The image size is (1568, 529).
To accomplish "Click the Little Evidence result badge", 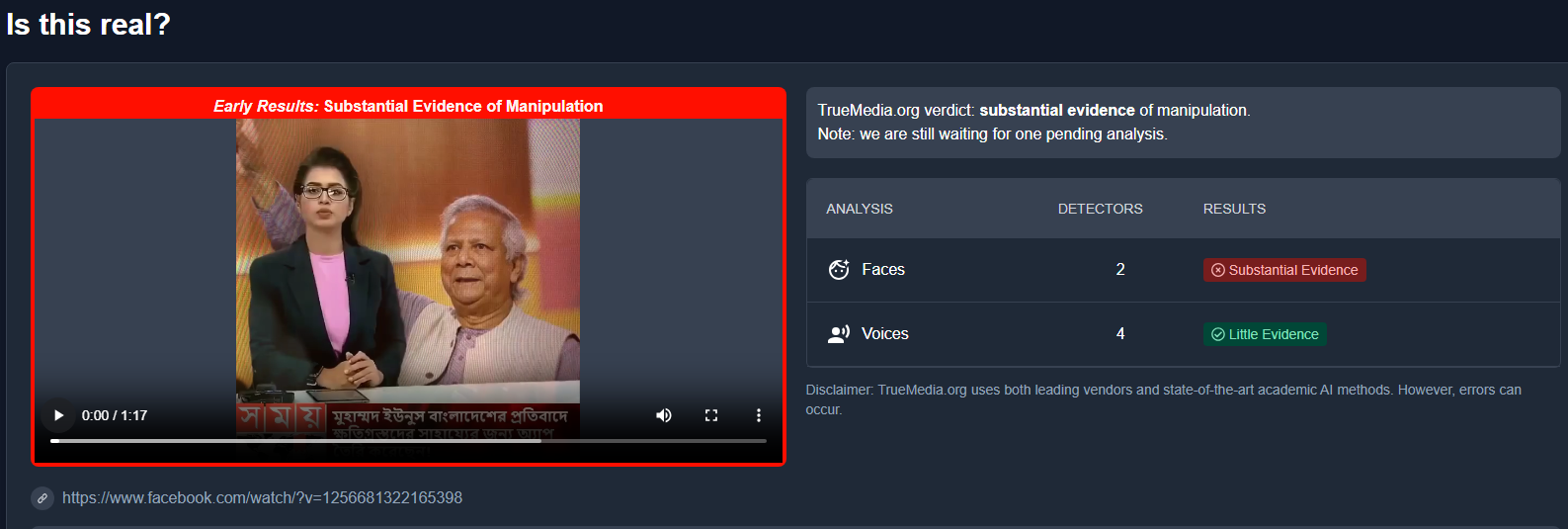I will pyautogui.click(x=1265, y=334).
